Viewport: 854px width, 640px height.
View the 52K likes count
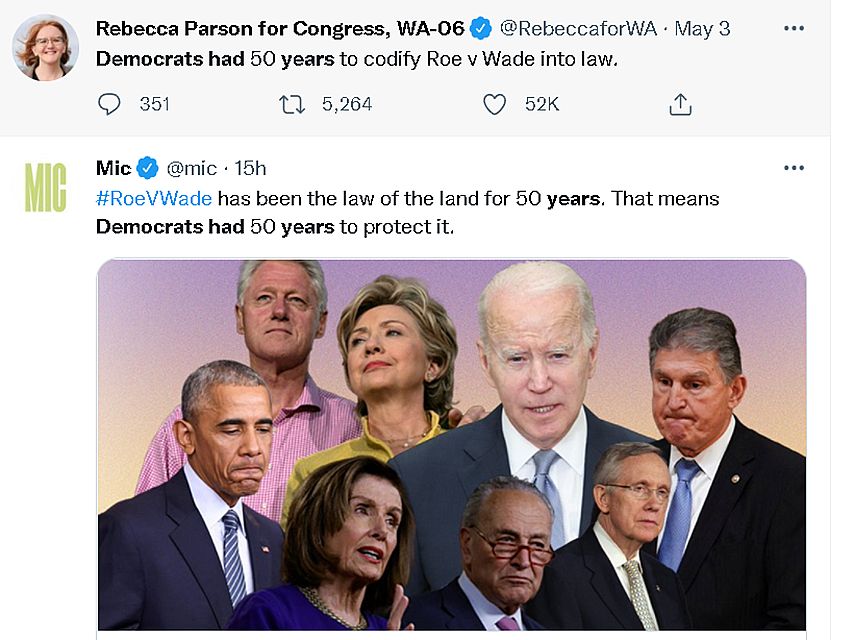(542, 104)
